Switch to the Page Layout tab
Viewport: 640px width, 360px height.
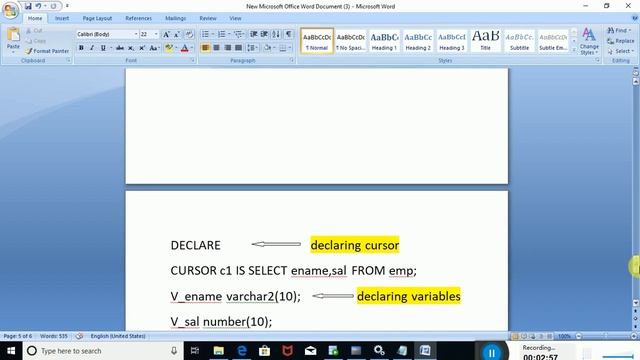(x=97, y=18)
